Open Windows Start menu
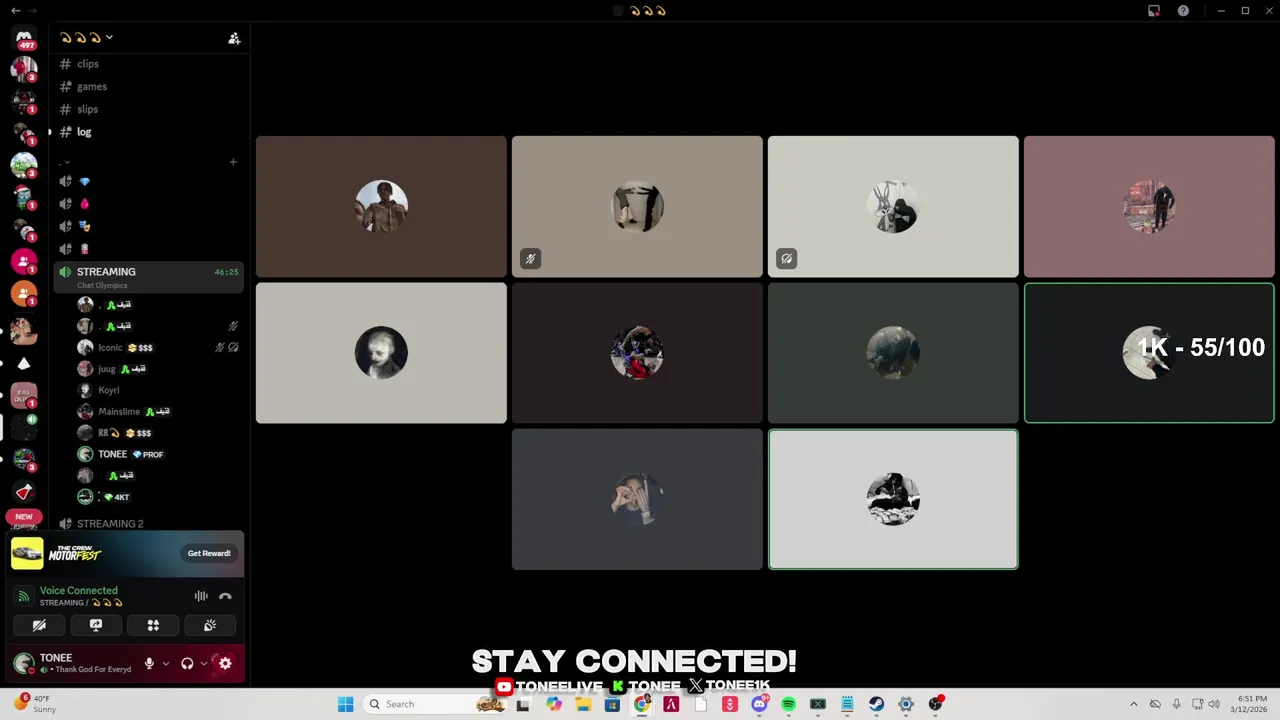 click(x=345, y=704)
